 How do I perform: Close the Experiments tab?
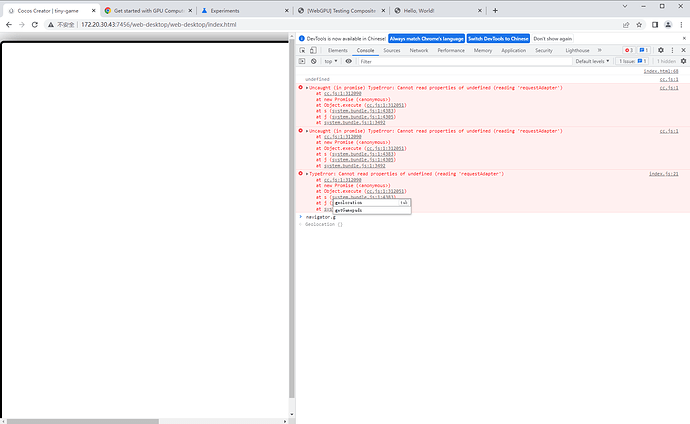[x=286, y=11]
